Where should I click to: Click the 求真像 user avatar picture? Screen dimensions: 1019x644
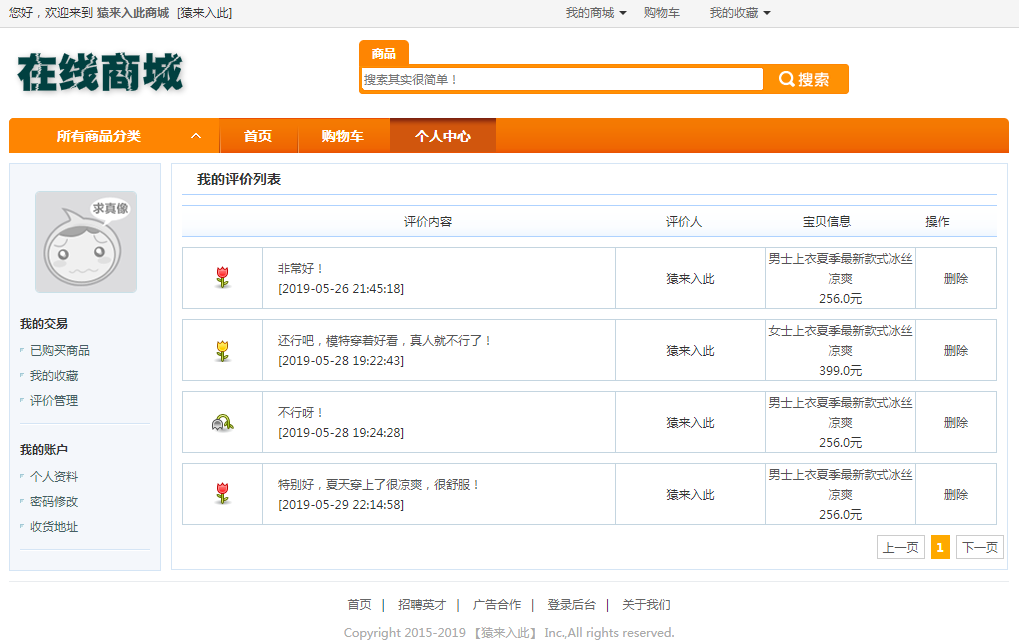(x=86, y=242)
